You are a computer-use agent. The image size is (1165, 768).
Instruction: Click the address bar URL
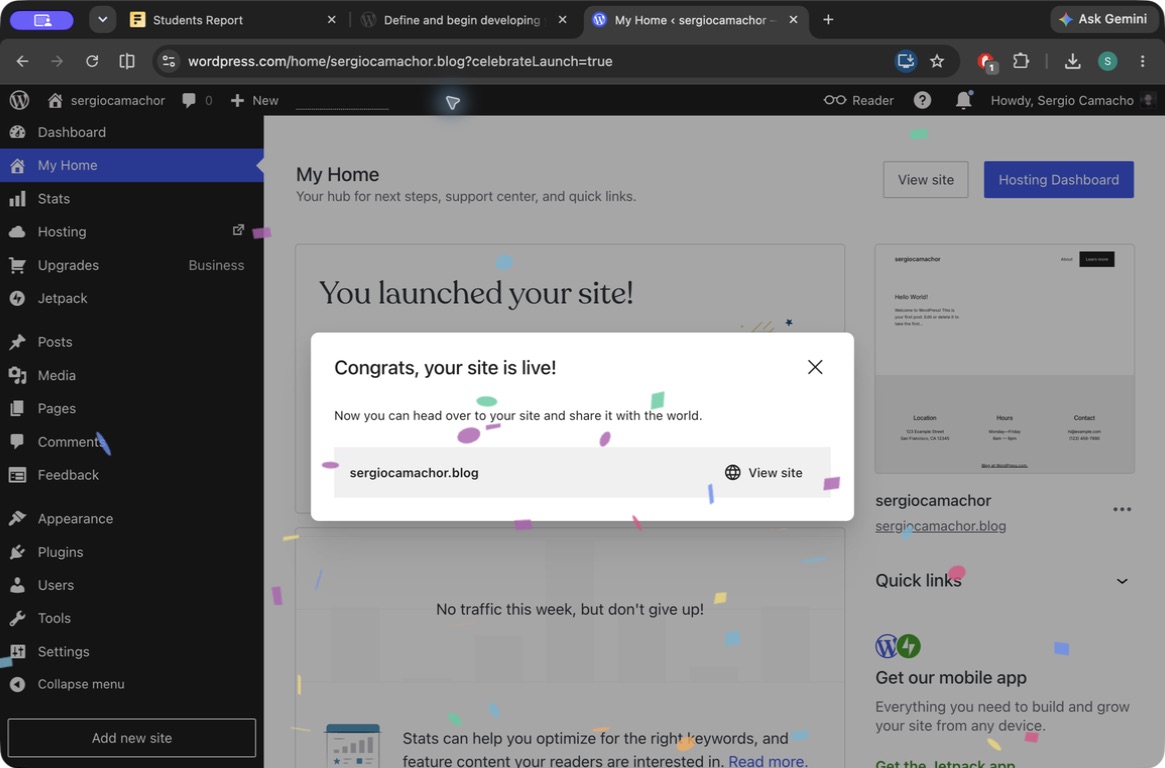pyautogui.click(x=400, y=62)
